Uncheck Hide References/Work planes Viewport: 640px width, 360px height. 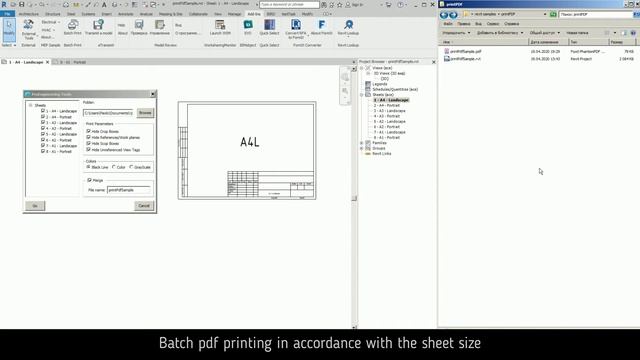coord(89,137)
